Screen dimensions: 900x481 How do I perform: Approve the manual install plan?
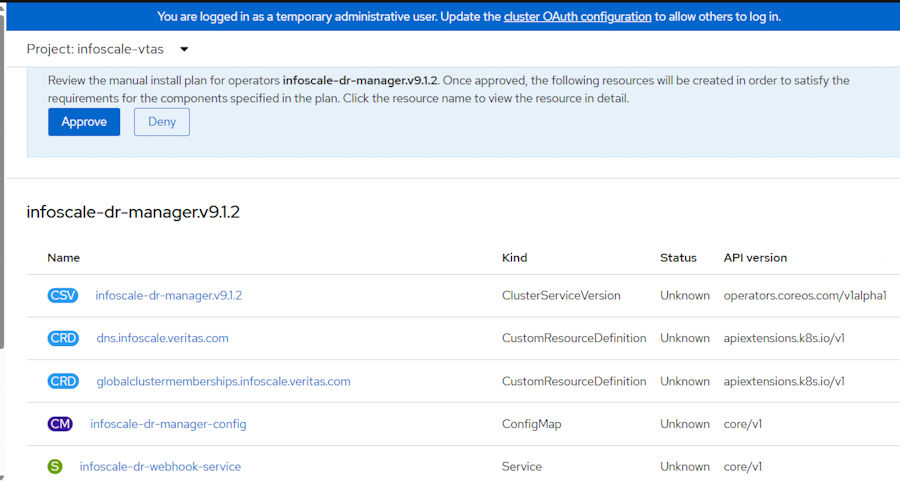(x=84, y=122)
